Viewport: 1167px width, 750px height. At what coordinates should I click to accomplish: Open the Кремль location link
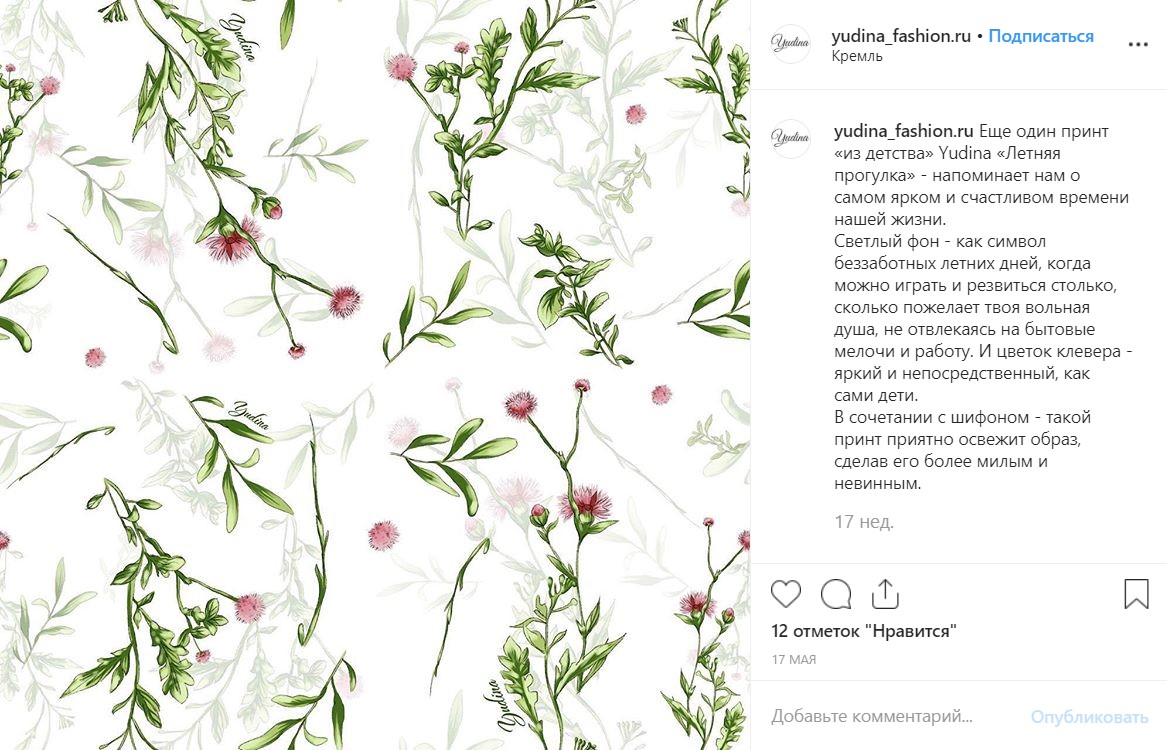click(x=857, y=57)
